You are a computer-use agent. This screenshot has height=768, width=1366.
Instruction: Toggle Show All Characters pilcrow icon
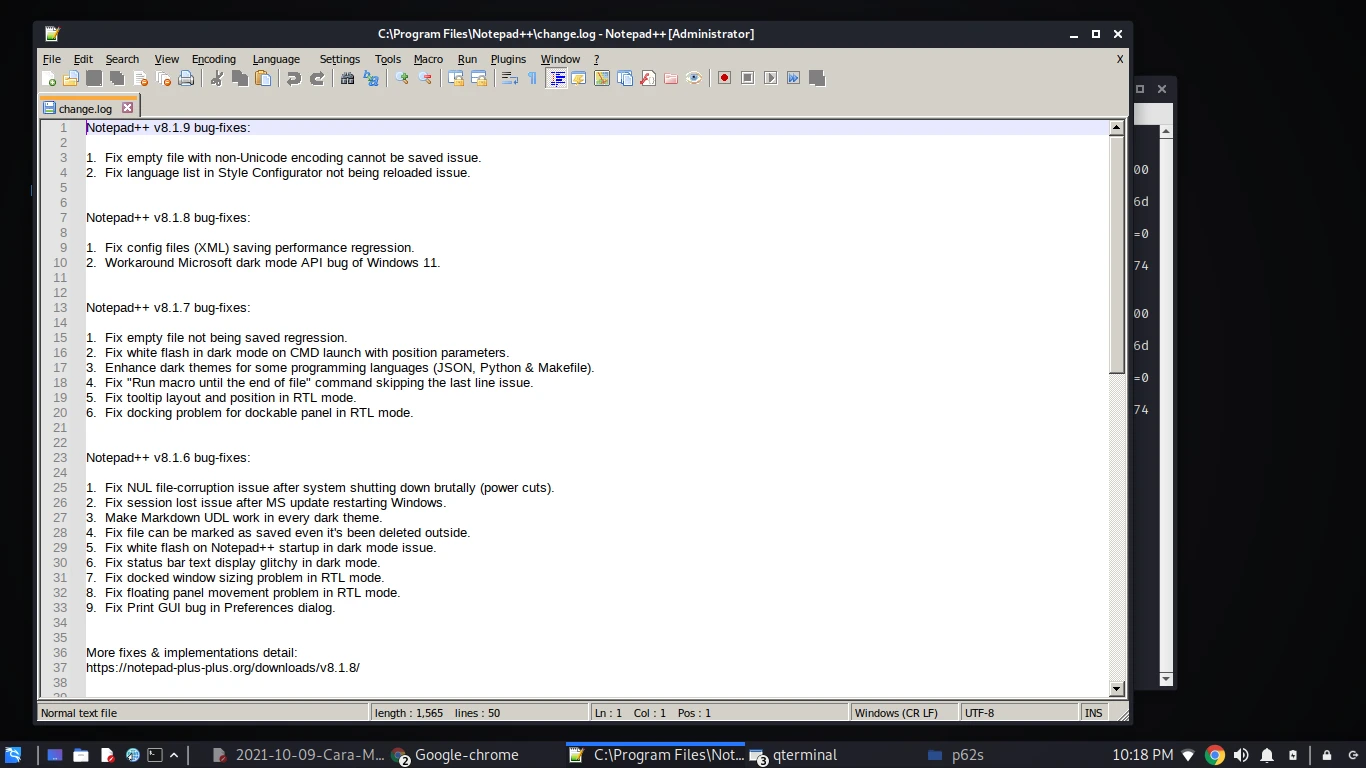pyautogui.click(x=532, y=79)
